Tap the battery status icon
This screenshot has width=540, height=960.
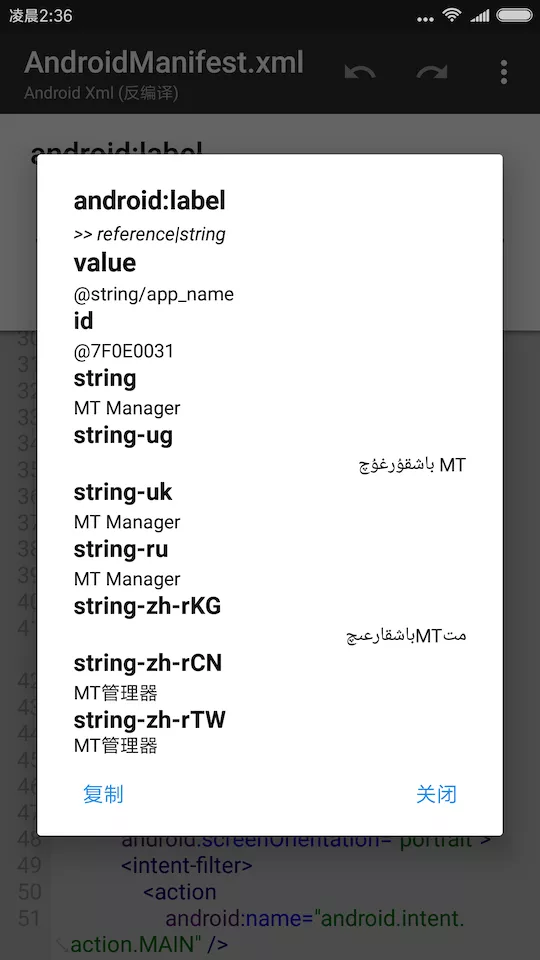[x=514, y=15]
